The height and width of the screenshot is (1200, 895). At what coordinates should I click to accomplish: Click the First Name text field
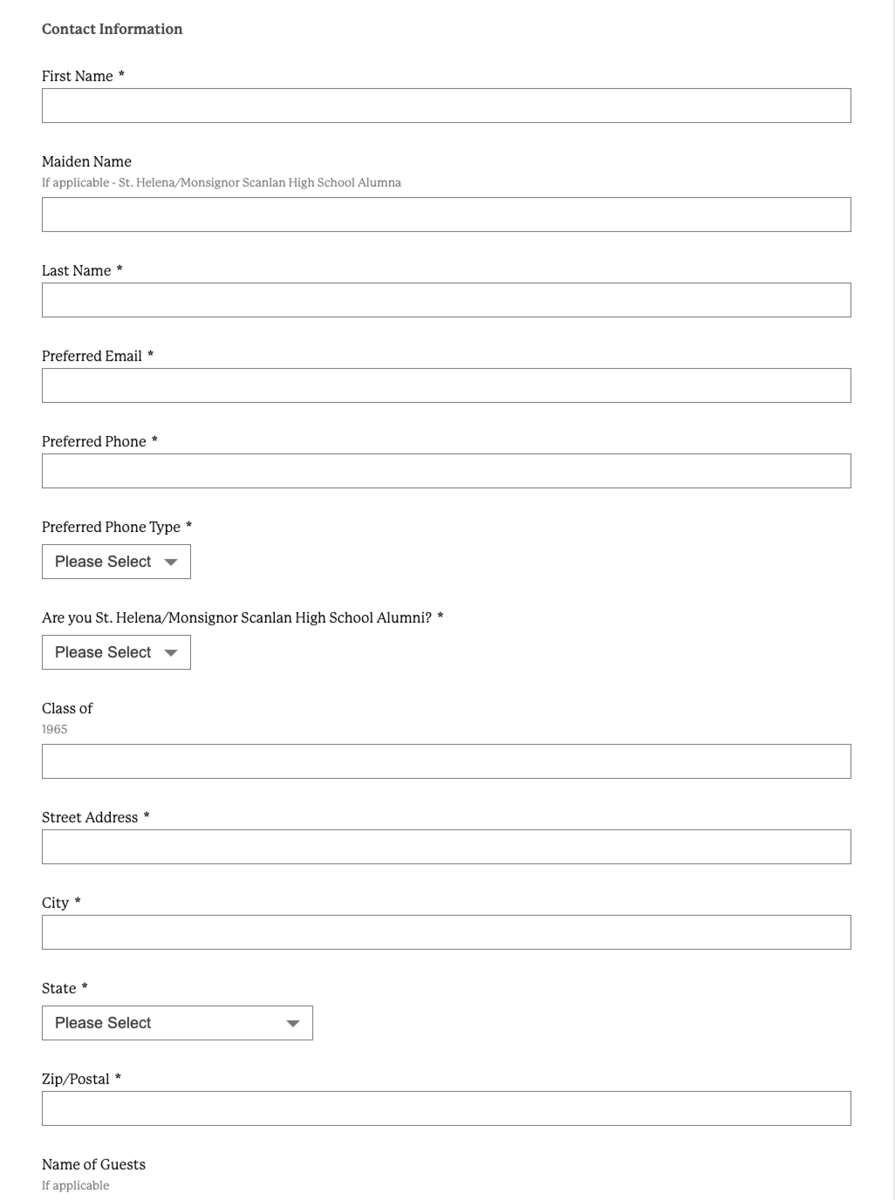tap(446, 104)
